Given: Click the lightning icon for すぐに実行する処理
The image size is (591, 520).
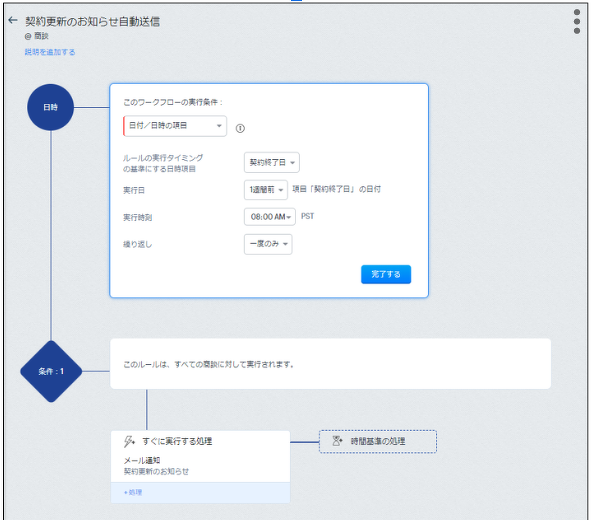Looking at the screenshot, I should click(x=129, y=441).
